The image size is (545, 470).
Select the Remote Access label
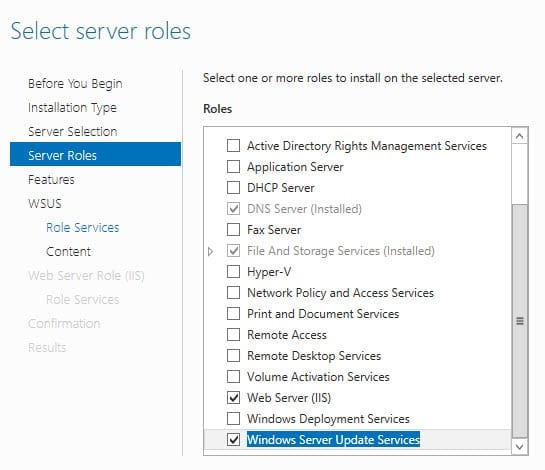pyautogui.click(x=287, y=334)
